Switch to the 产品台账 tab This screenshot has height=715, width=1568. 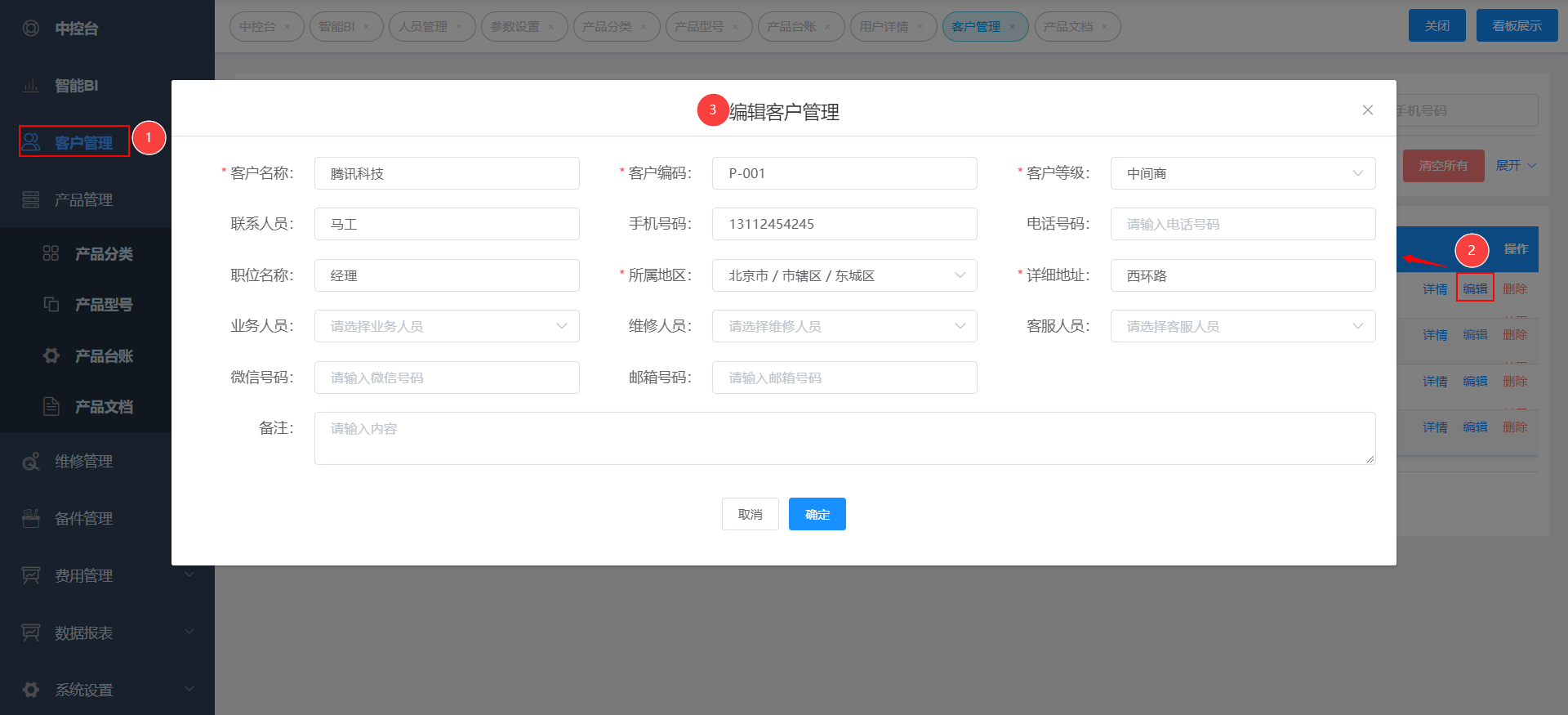pyautogui.click(x=791, y=27)
